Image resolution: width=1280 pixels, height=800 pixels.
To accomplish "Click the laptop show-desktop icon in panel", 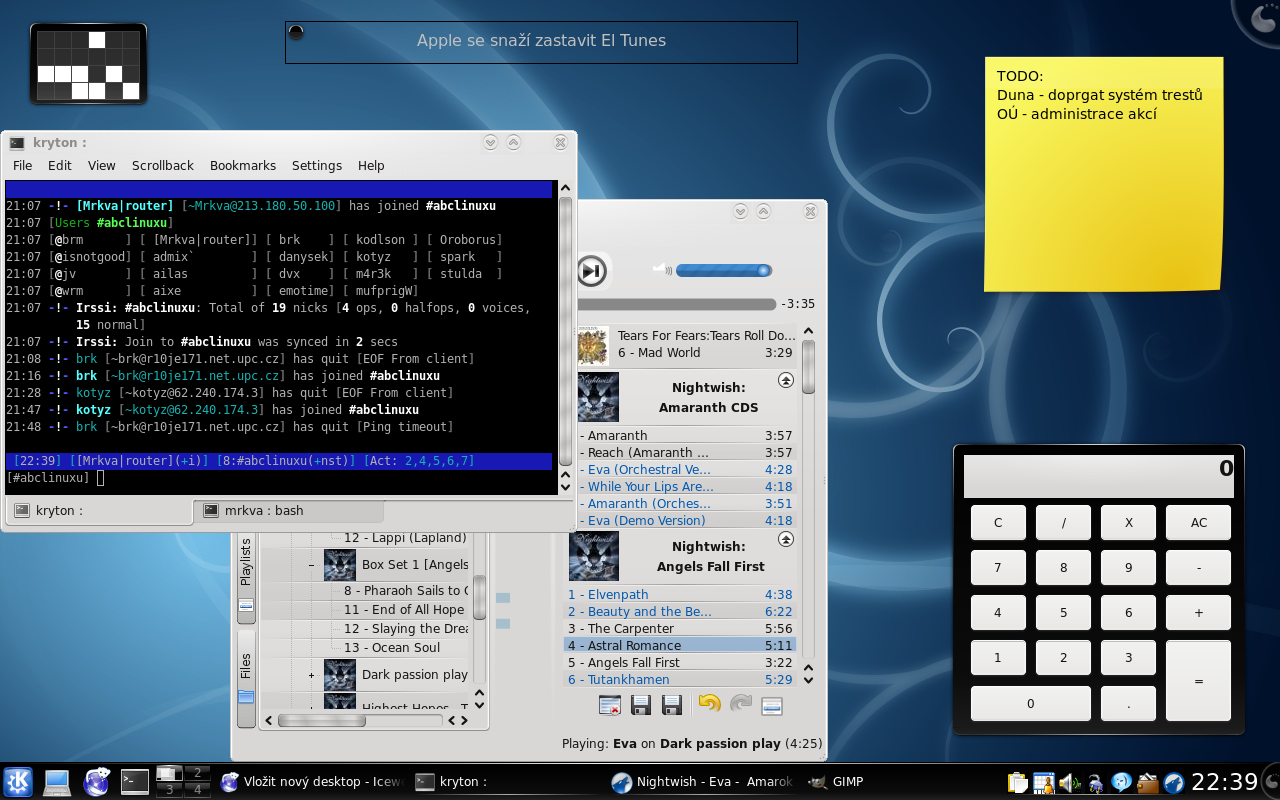I will point(56,782).
